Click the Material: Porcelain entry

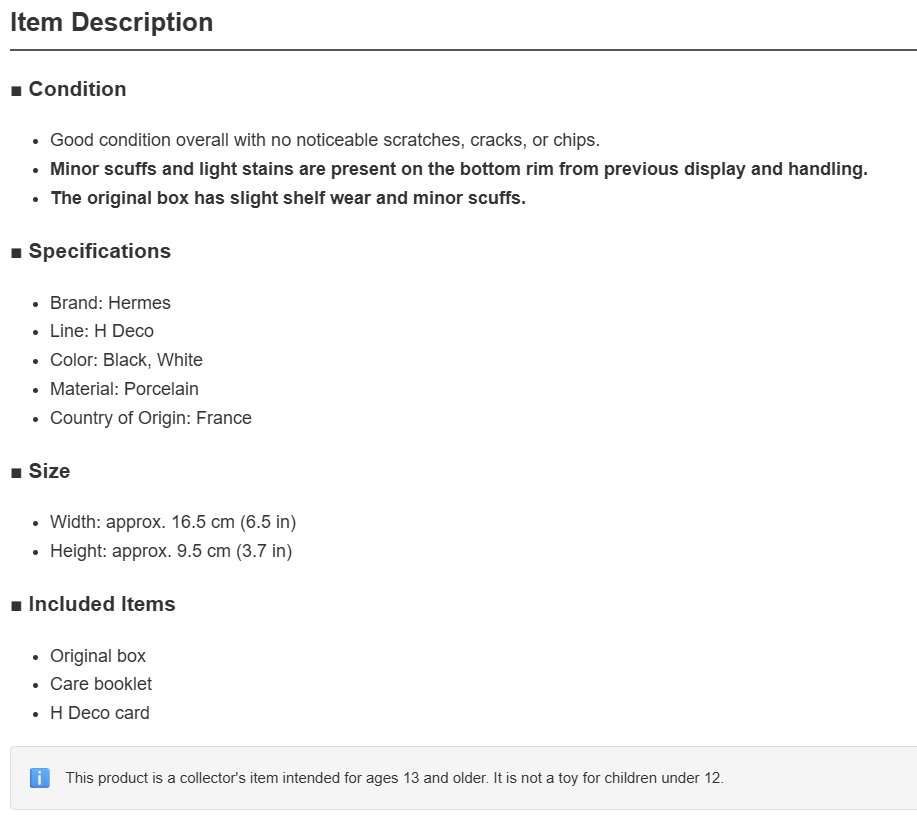coord(124,389)
